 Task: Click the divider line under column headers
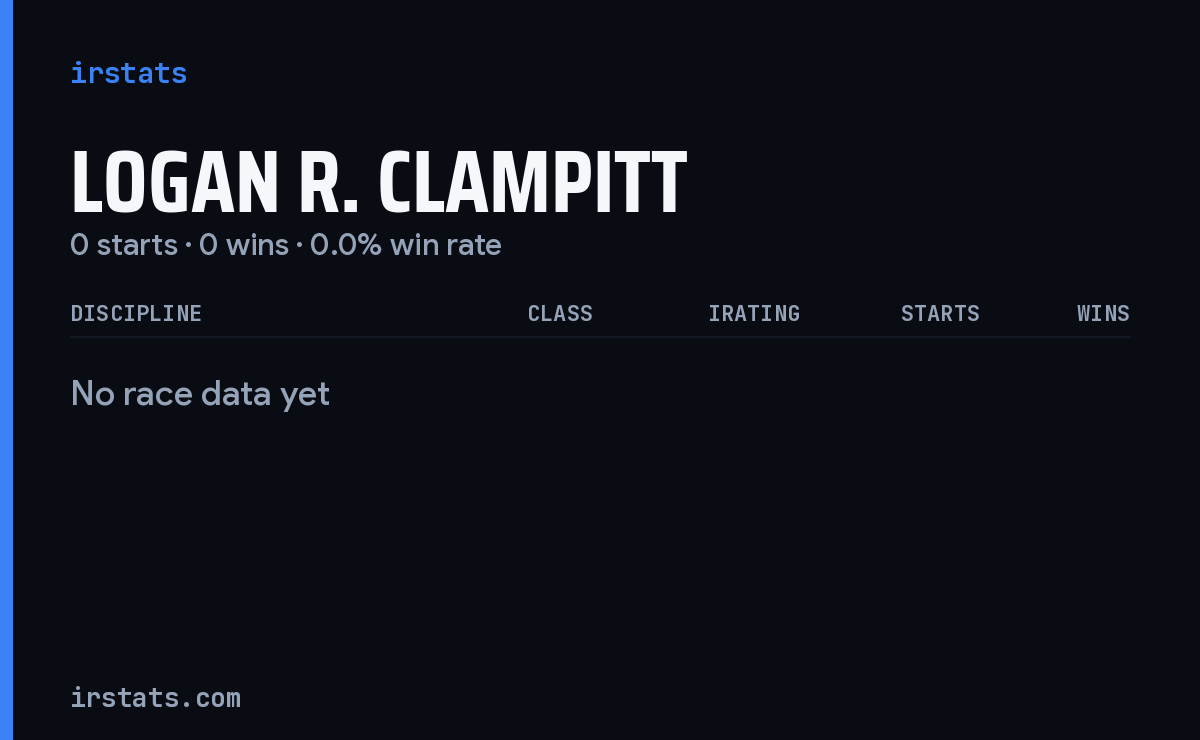[x=600, y=337]
